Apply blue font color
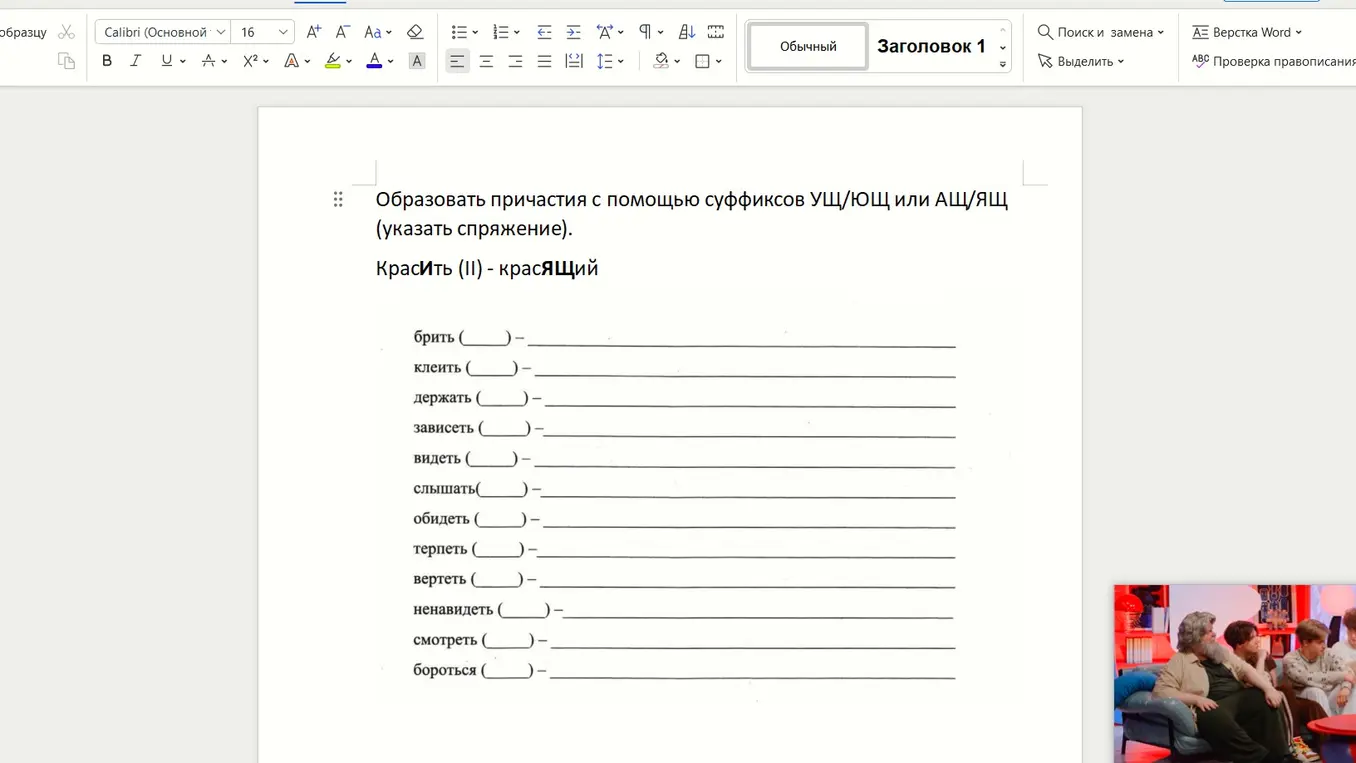The height and width of the screenshot is (763, 1356). coord(374,61)
